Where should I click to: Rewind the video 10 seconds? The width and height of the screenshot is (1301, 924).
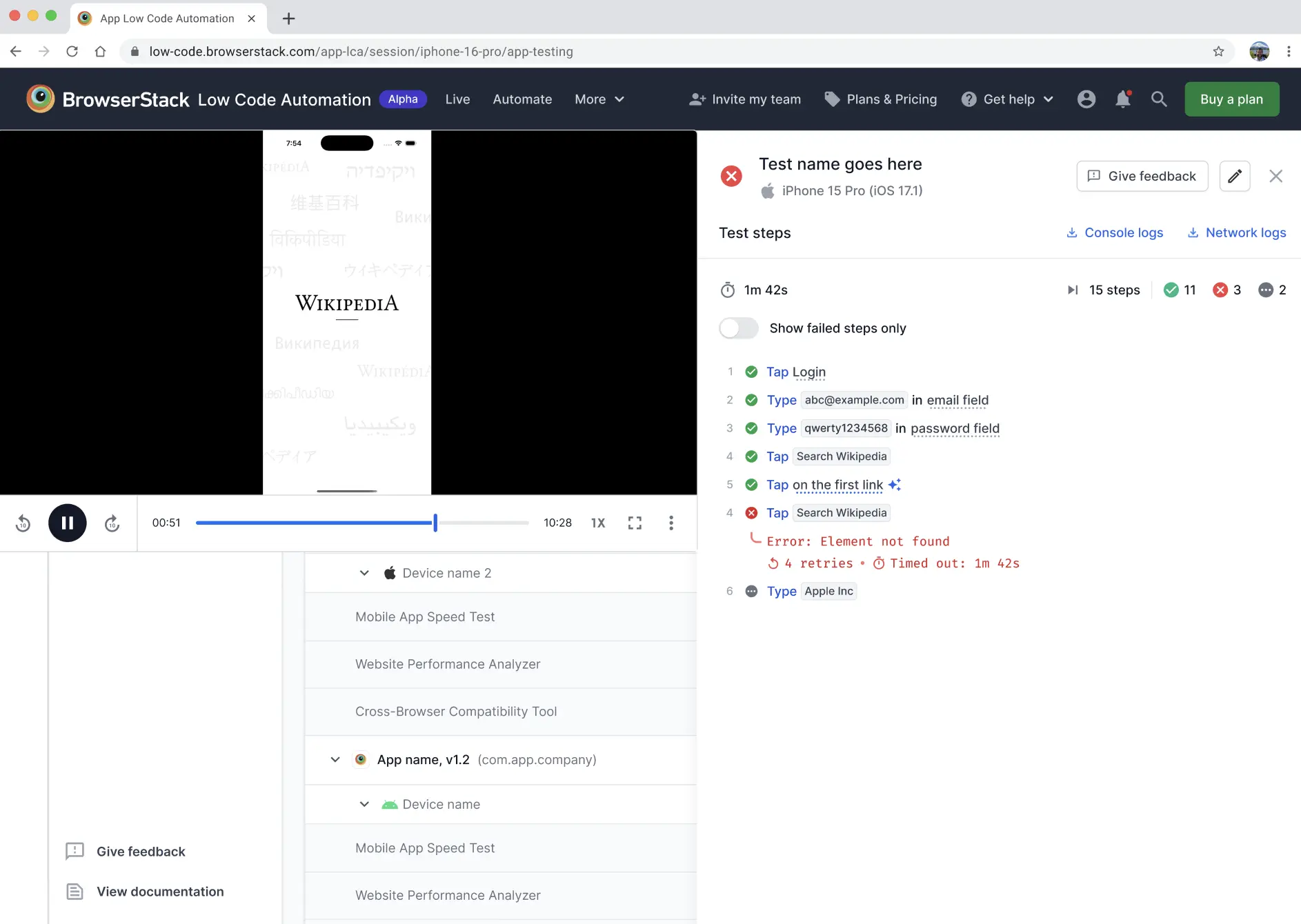point(22,523)
